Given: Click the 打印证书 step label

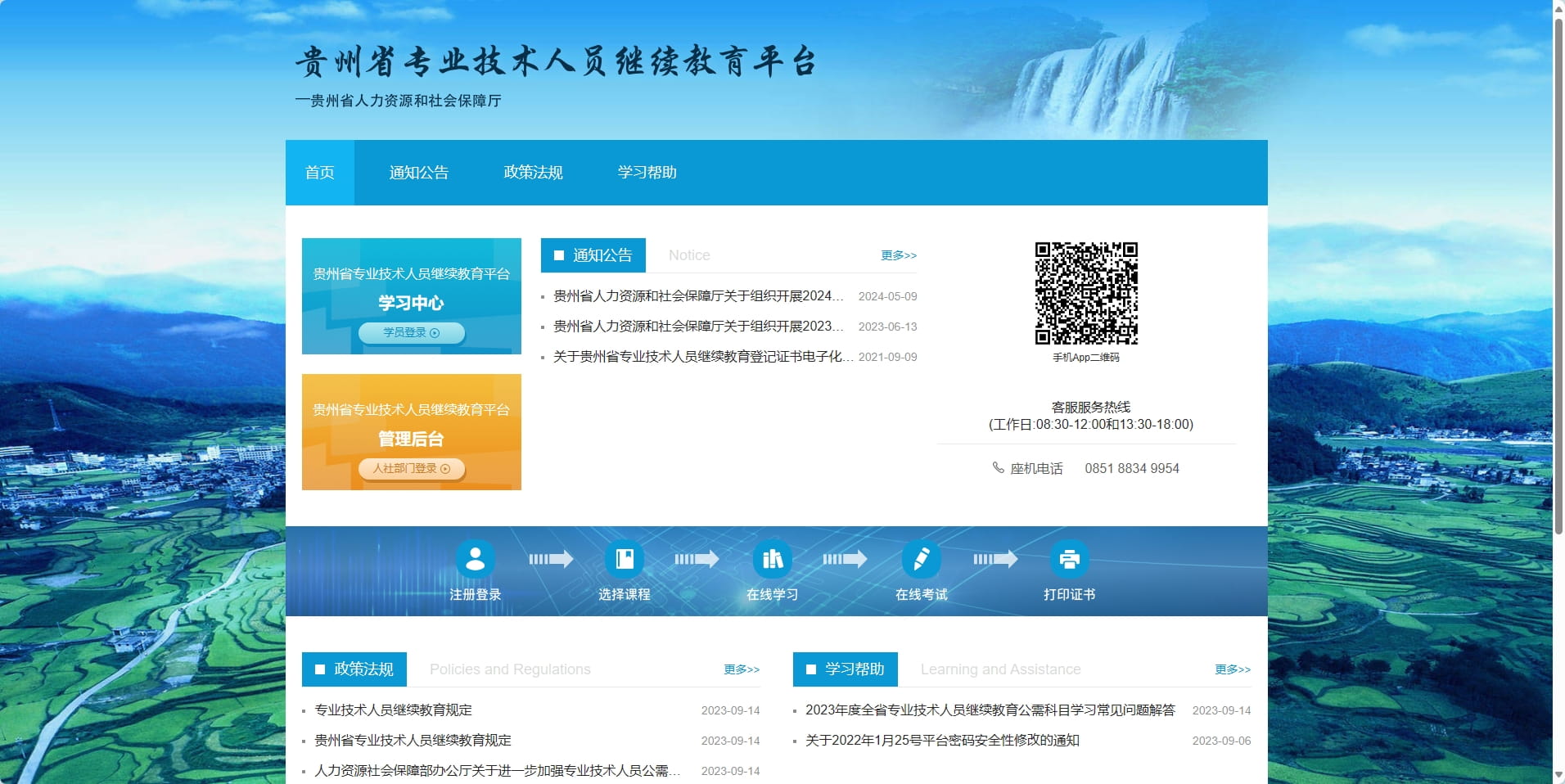Looking at the screenshot, I should click(1070, 595).
